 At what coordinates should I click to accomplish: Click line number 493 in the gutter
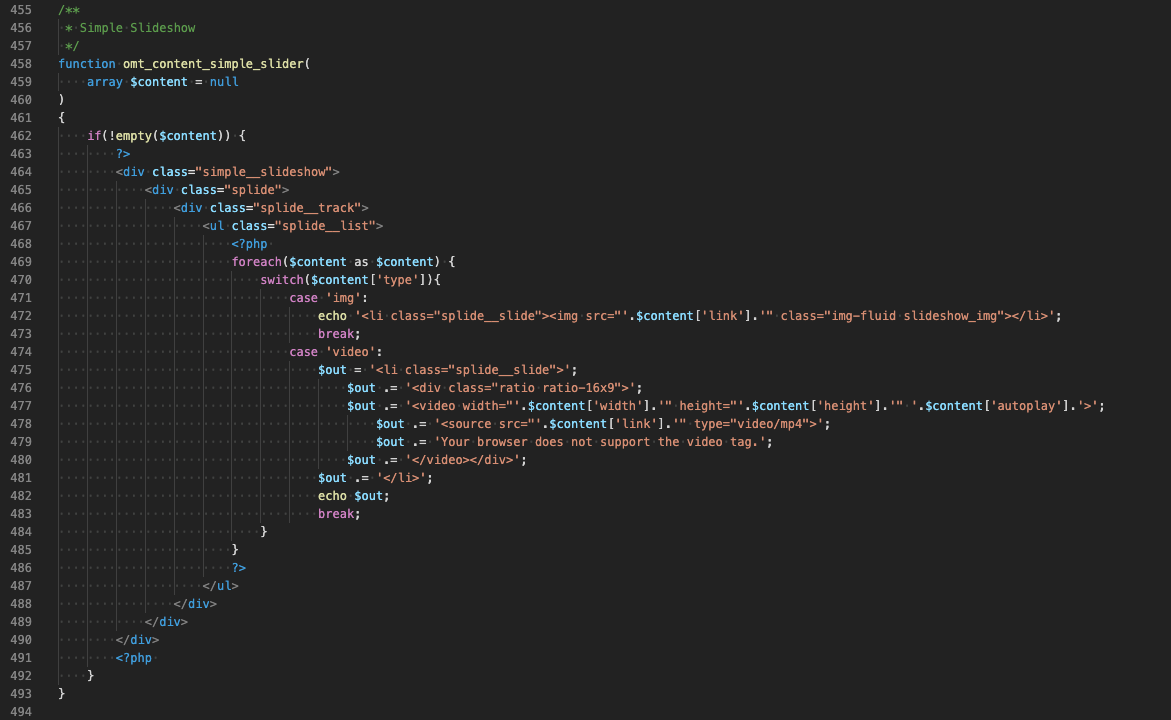[19, 694]
